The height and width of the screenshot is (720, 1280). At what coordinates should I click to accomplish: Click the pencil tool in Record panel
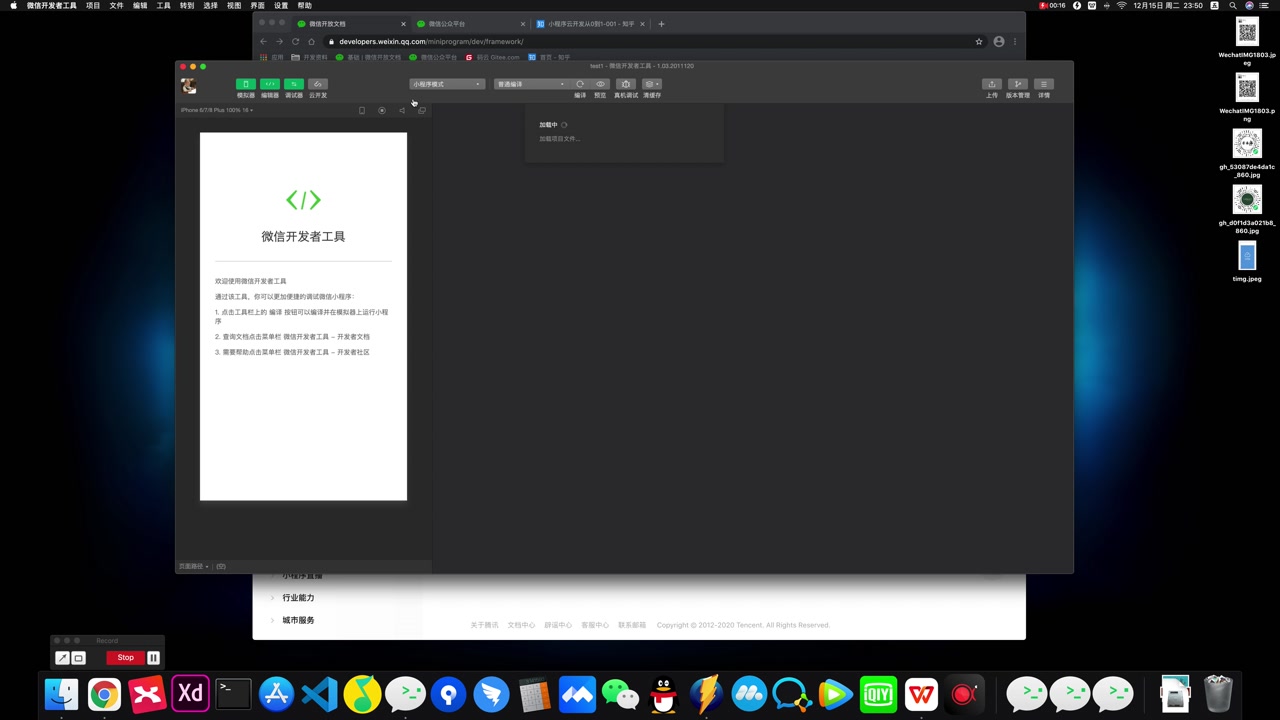tap(62, 658)
